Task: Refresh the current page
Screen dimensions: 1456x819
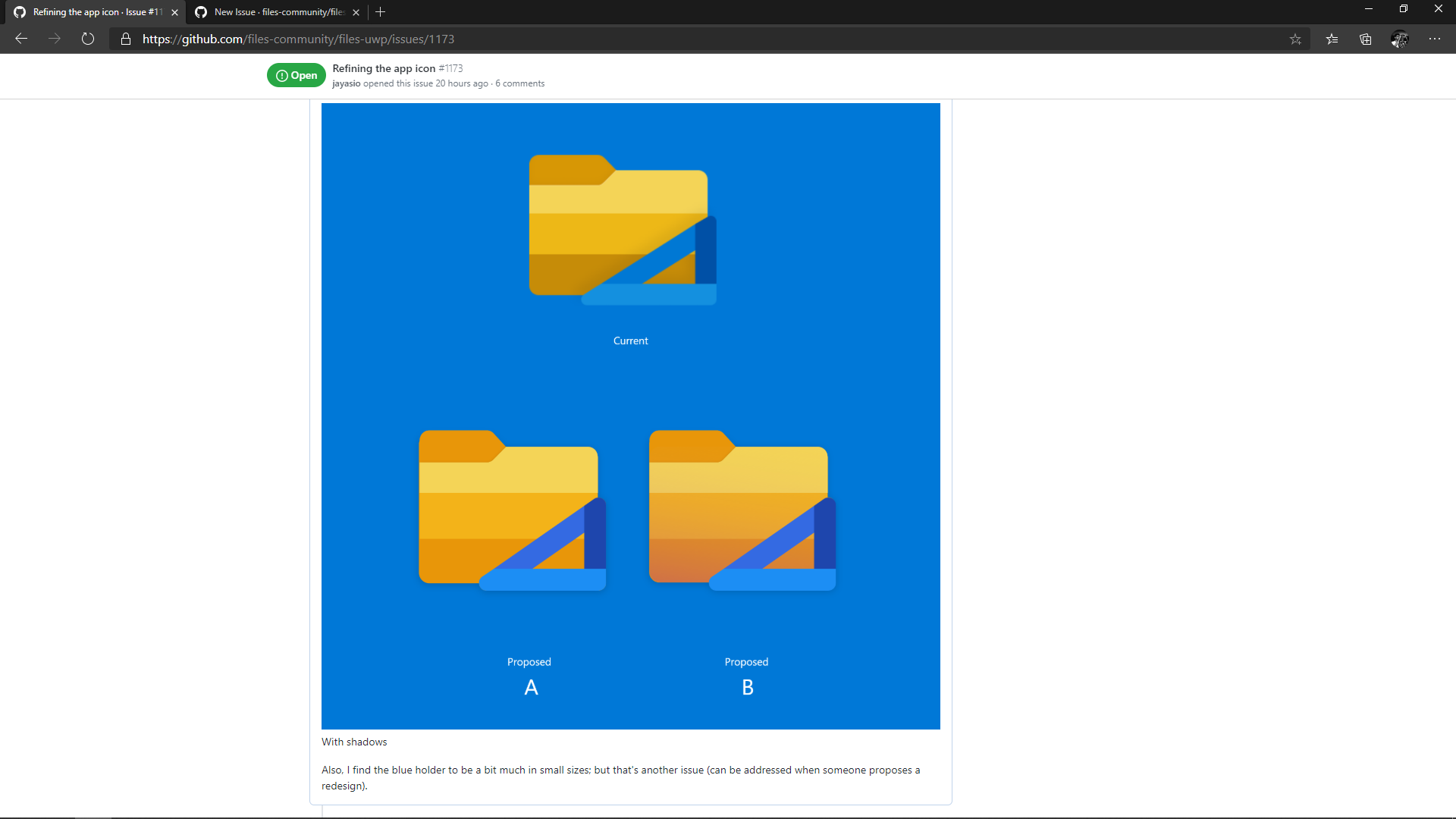Action: coord(88,39)
